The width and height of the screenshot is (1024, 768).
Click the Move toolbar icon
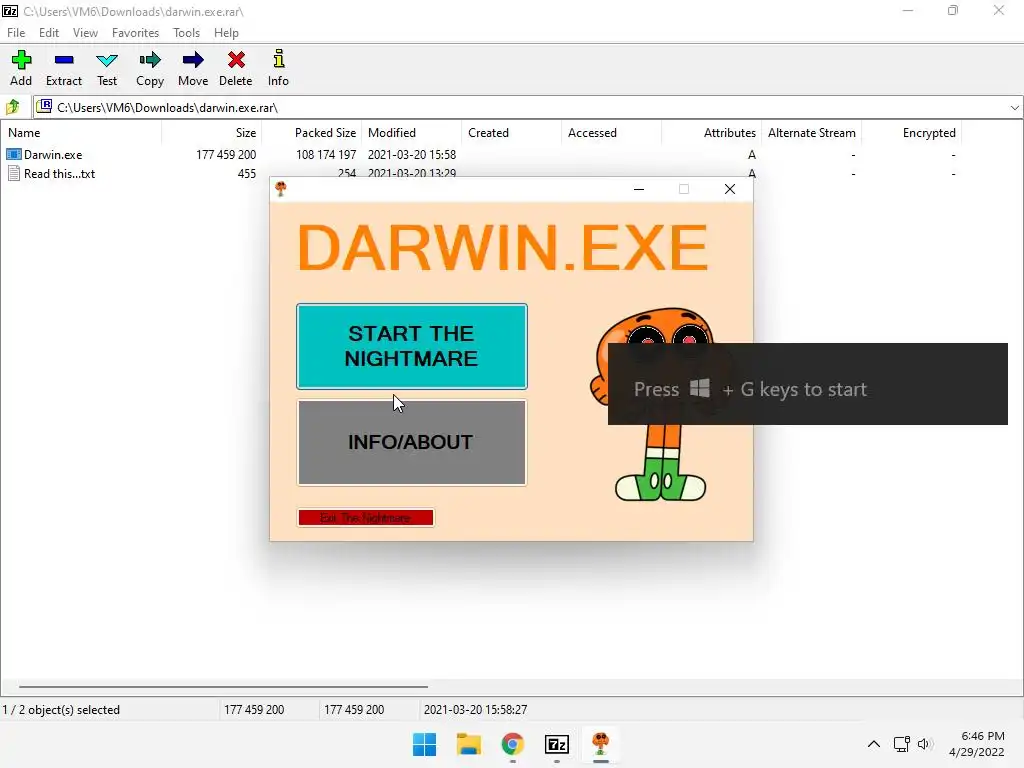(193, 67)
